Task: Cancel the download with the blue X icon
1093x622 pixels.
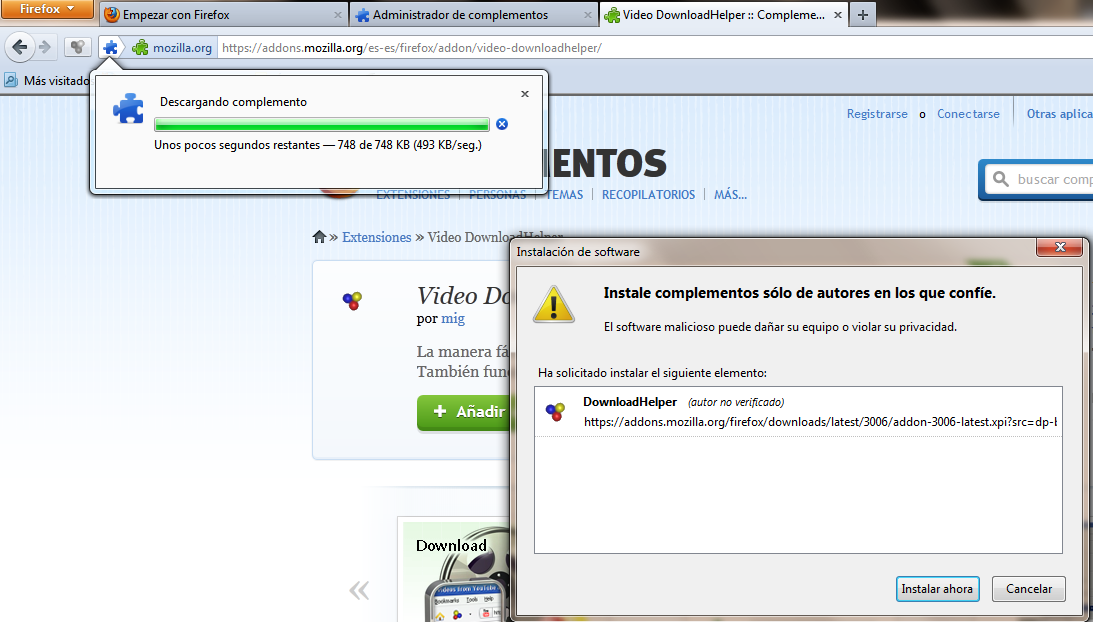Action: point(502,124)
